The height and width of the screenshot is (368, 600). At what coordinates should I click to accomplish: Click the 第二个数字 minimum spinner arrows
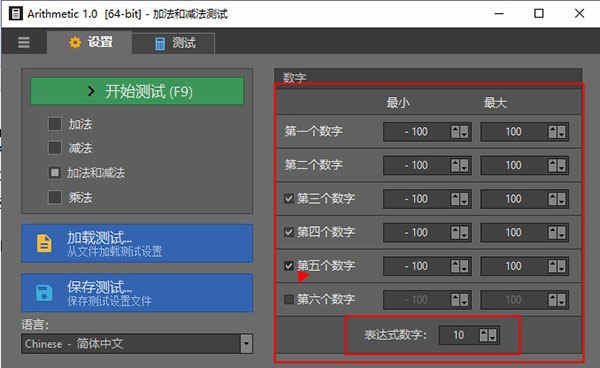pos(460,166)
